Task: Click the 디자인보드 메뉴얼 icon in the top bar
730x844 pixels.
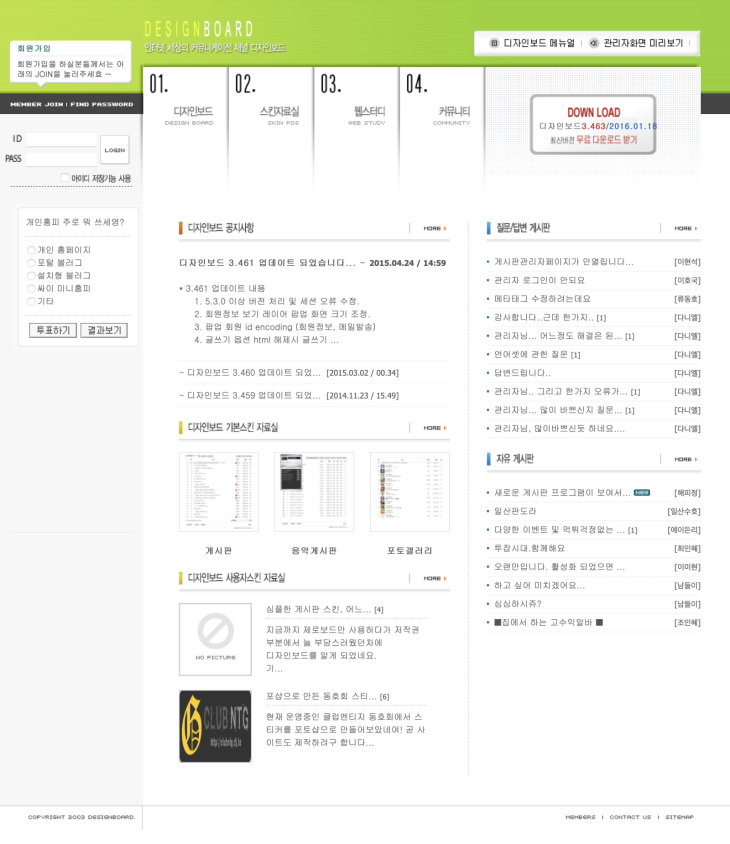Action: click(x=494, y=43)
